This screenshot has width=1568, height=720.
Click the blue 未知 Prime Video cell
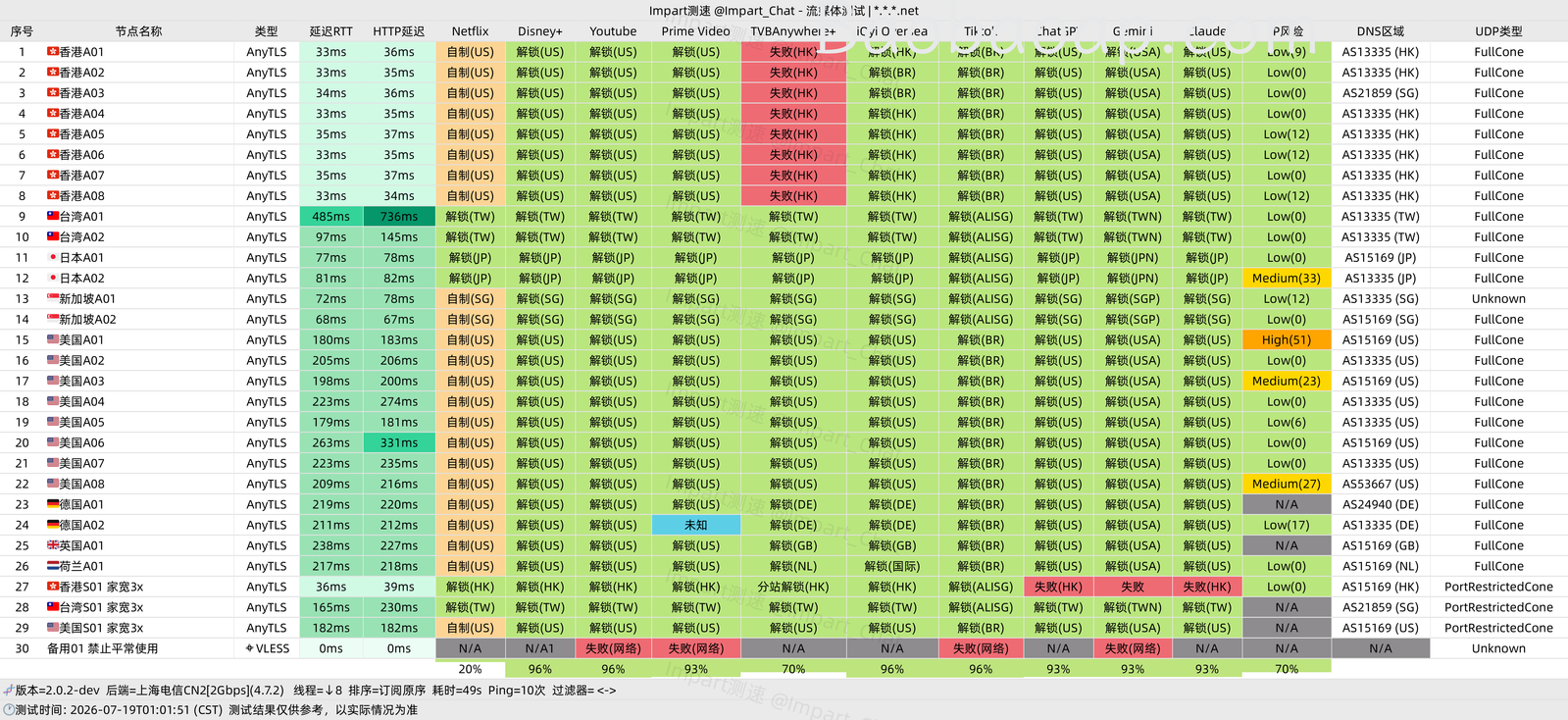(x=696, y=526)
